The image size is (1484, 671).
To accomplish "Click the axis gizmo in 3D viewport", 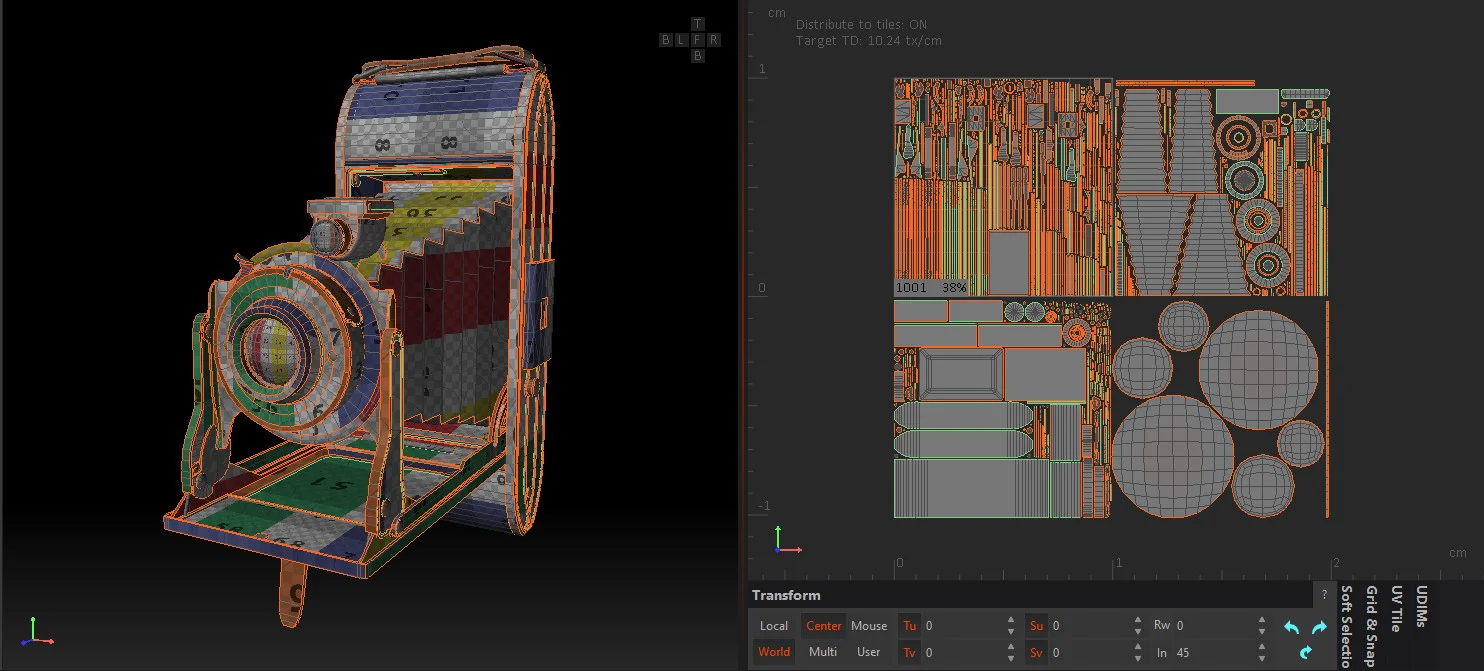I will [x=36, y=633].
